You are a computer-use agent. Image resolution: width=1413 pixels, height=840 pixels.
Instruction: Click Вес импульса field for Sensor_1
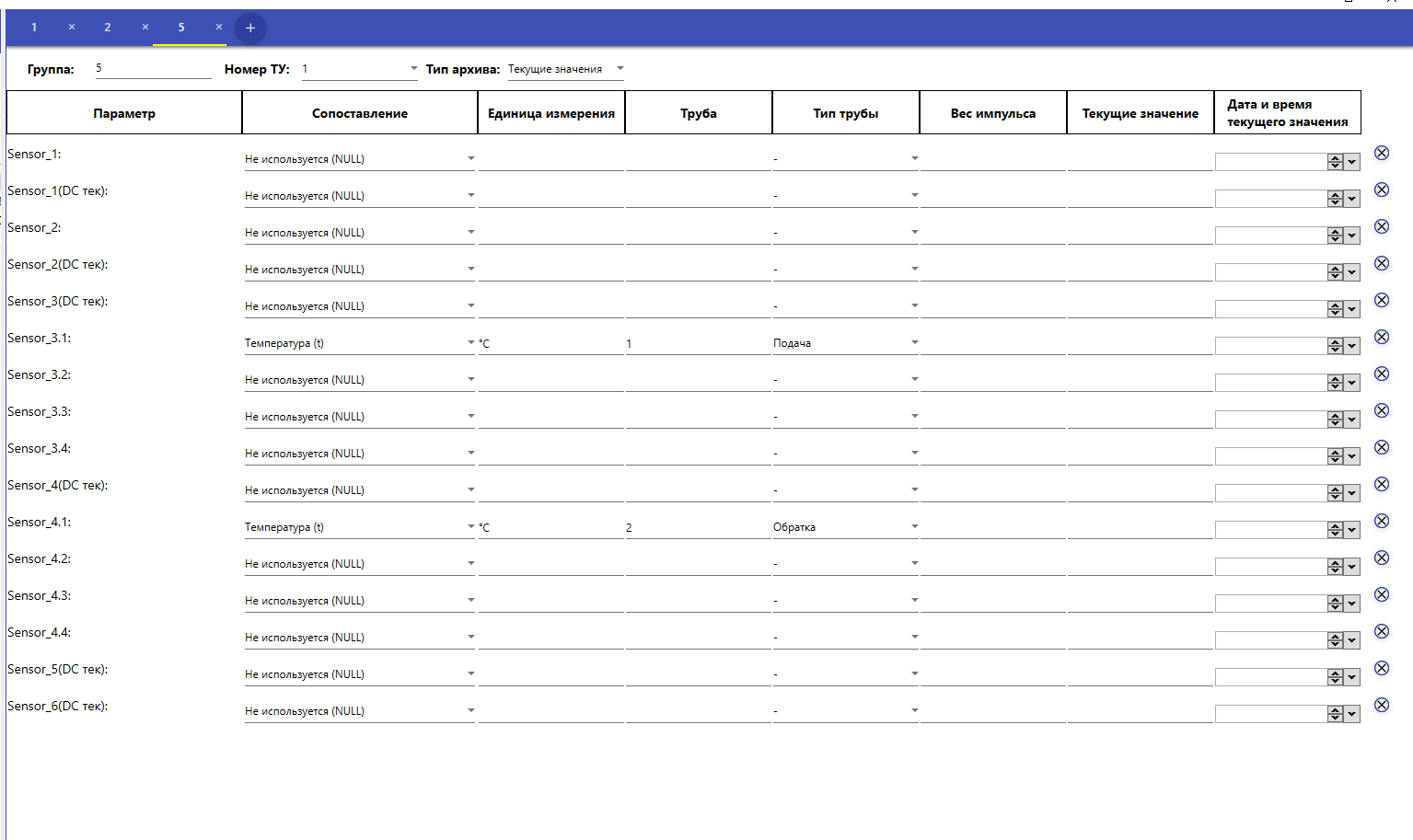tap(993, 159)
